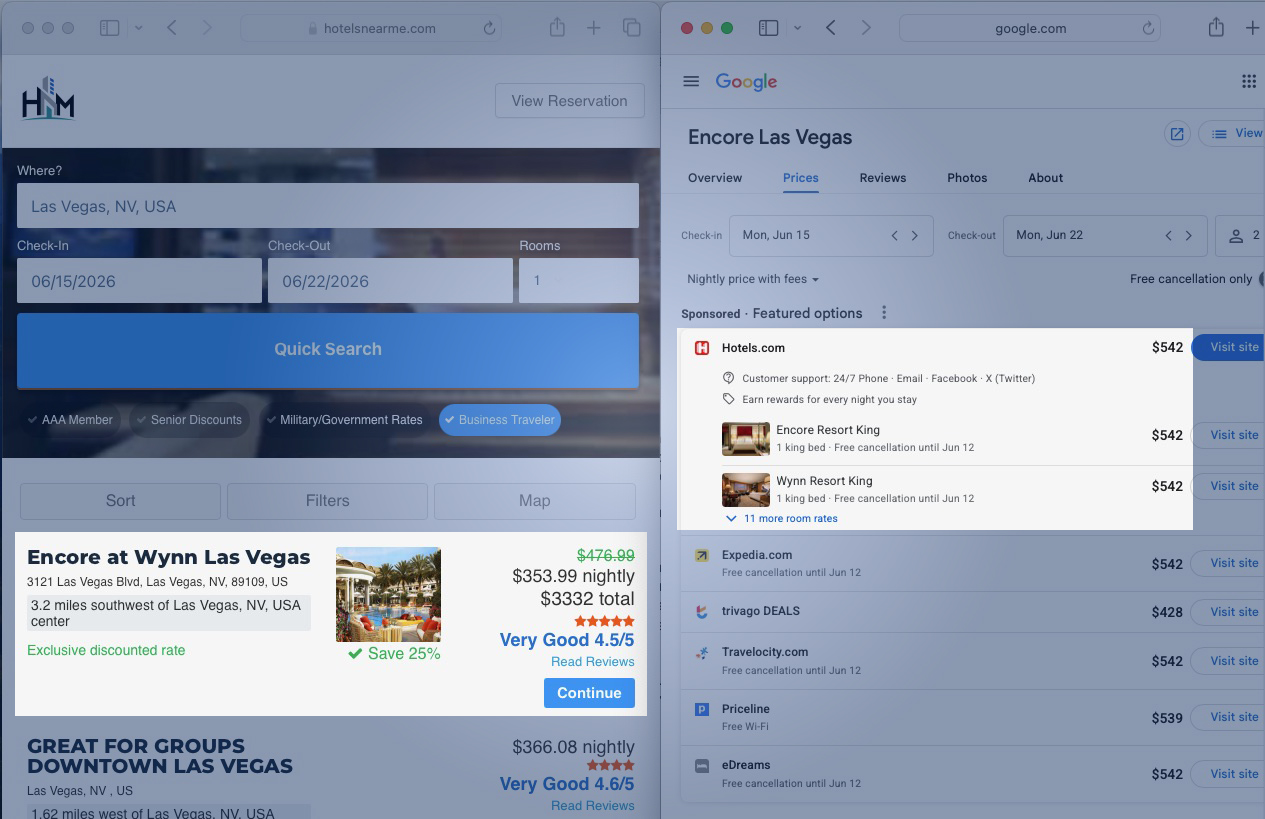The image size is (1265, 819).
Task: Open sidebar dropdown arrow in Google window
Action: [x=797, y=28]
